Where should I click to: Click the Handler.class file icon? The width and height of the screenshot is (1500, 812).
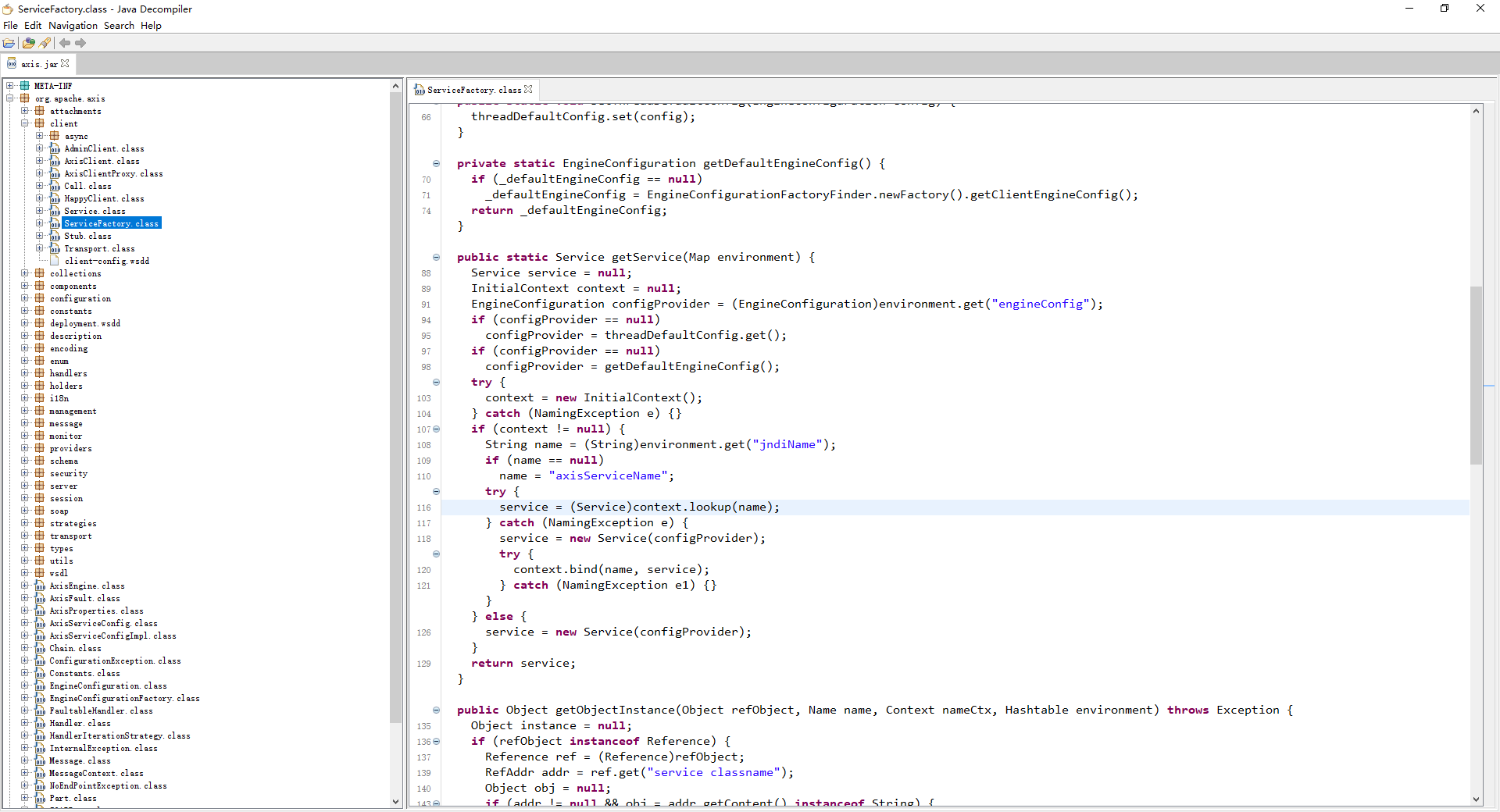(40, 723)
